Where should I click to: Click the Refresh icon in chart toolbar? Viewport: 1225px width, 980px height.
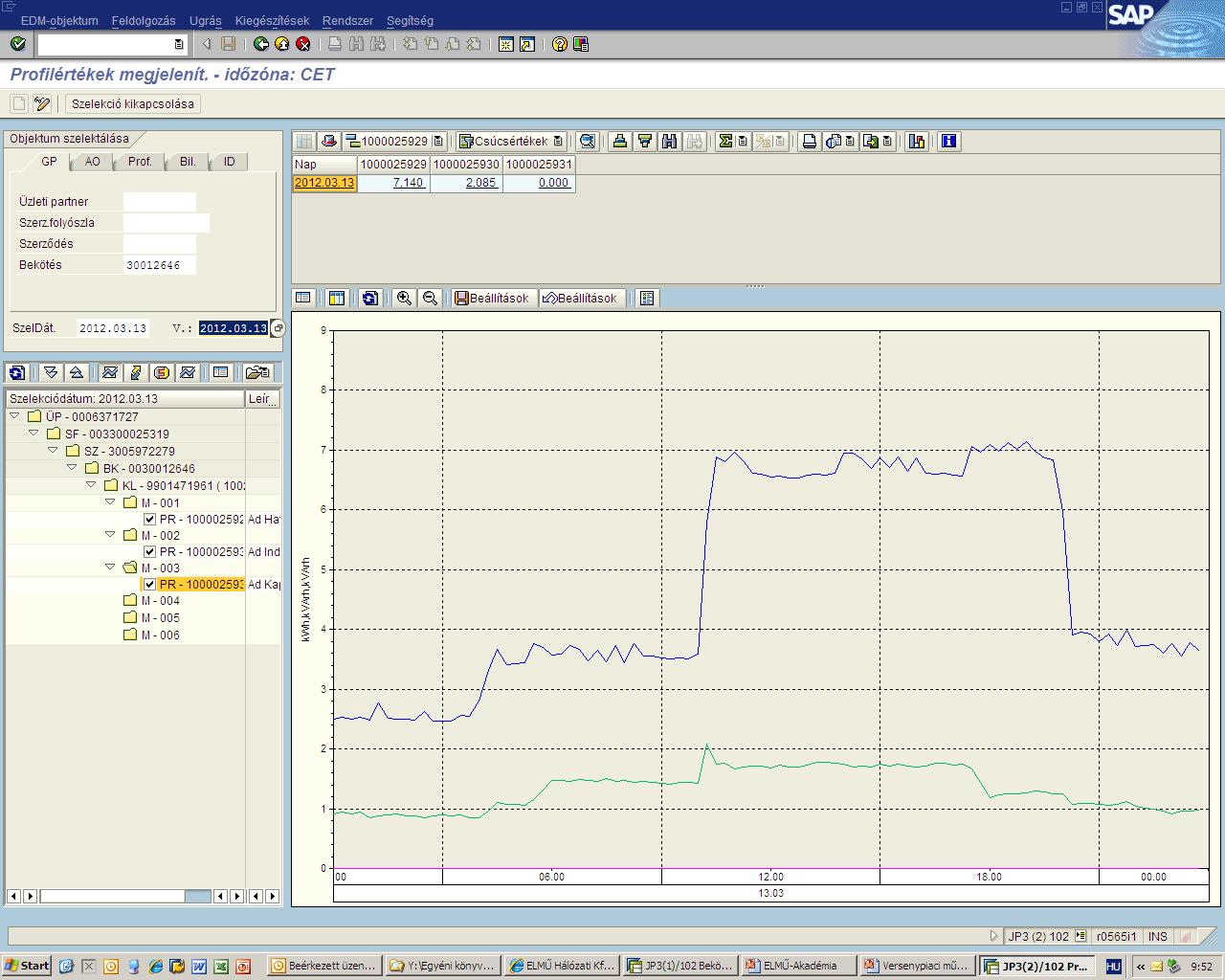[x=369, y=298]
